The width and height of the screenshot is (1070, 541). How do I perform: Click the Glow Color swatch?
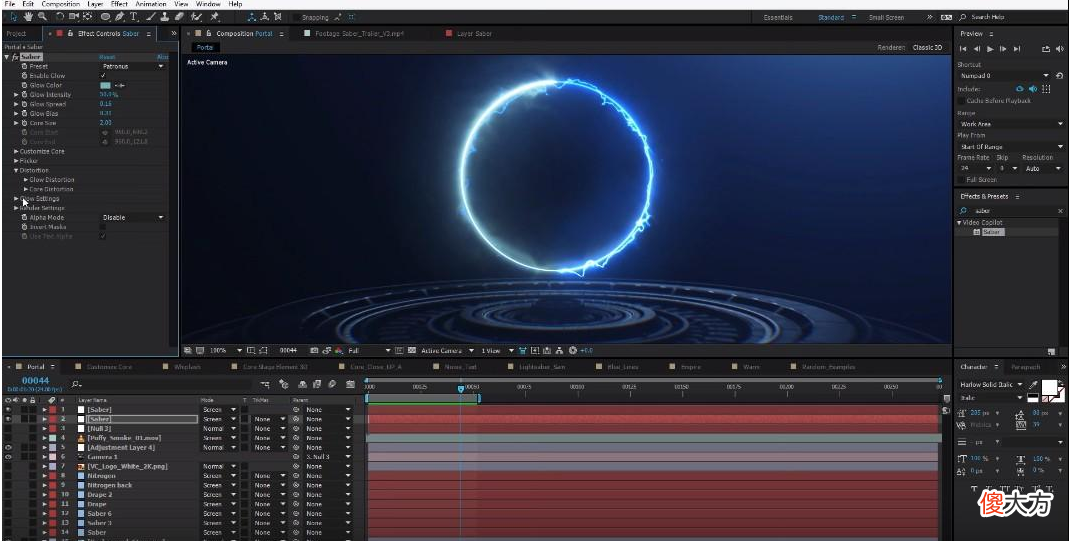[x=105, y=85]
